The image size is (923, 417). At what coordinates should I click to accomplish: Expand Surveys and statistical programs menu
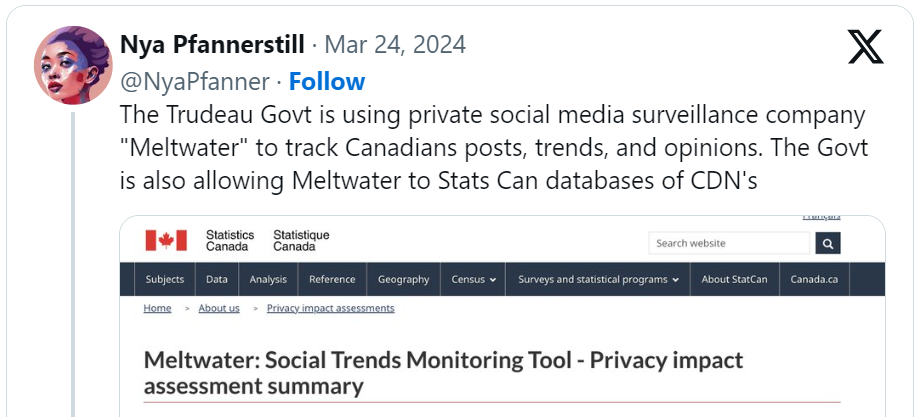coord(598,279)
